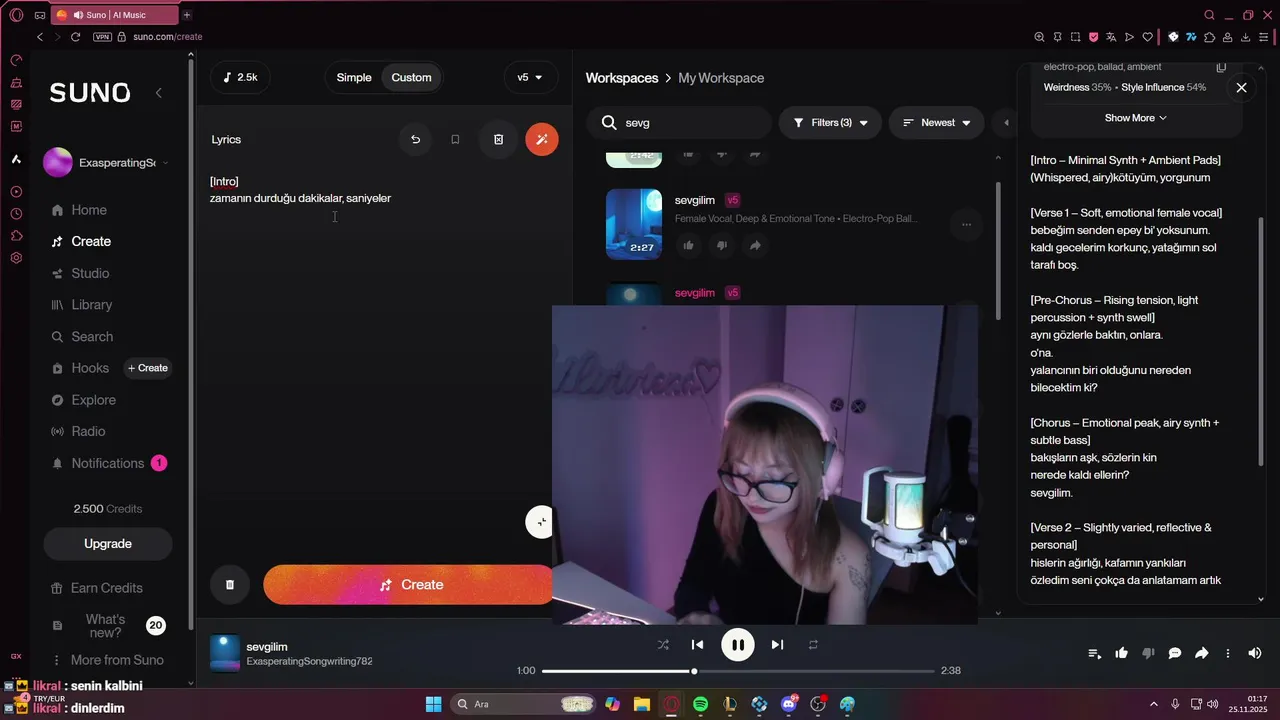Expand the ExasperatingSo account menu

107,162
